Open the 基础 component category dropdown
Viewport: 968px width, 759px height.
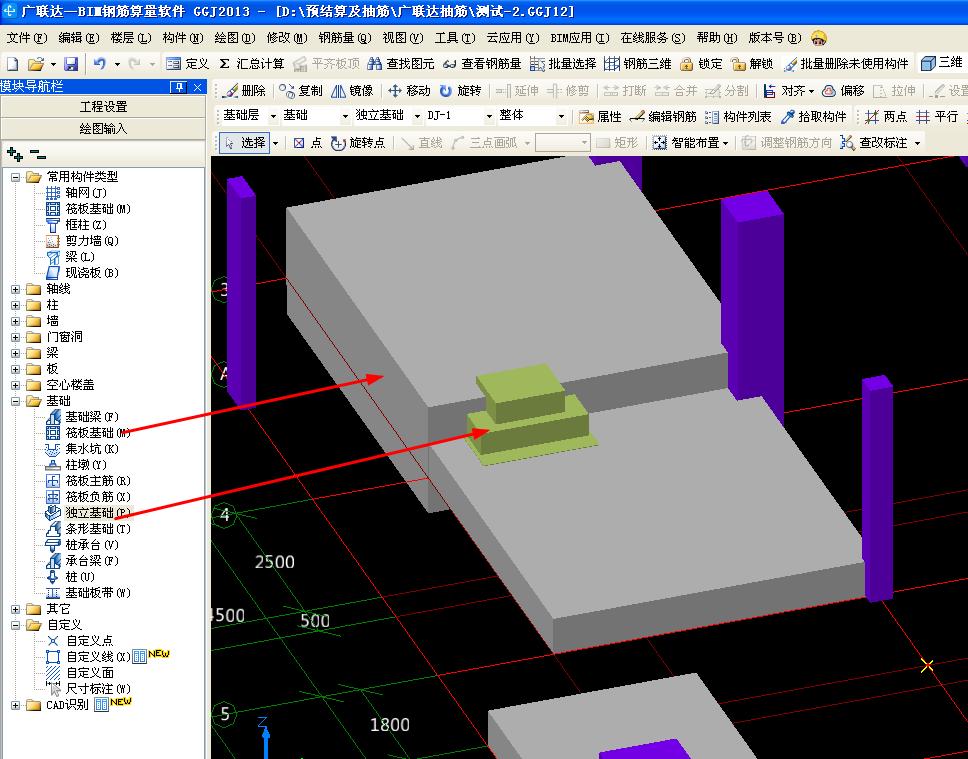(344, 115)
